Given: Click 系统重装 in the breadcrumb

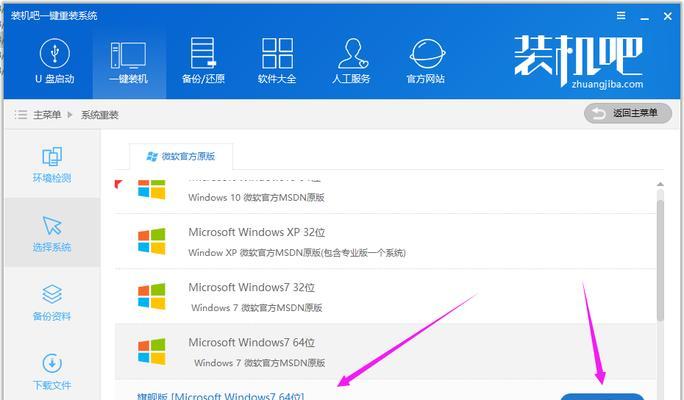Looking at the screenshot, I should click(x=100, y=115).
